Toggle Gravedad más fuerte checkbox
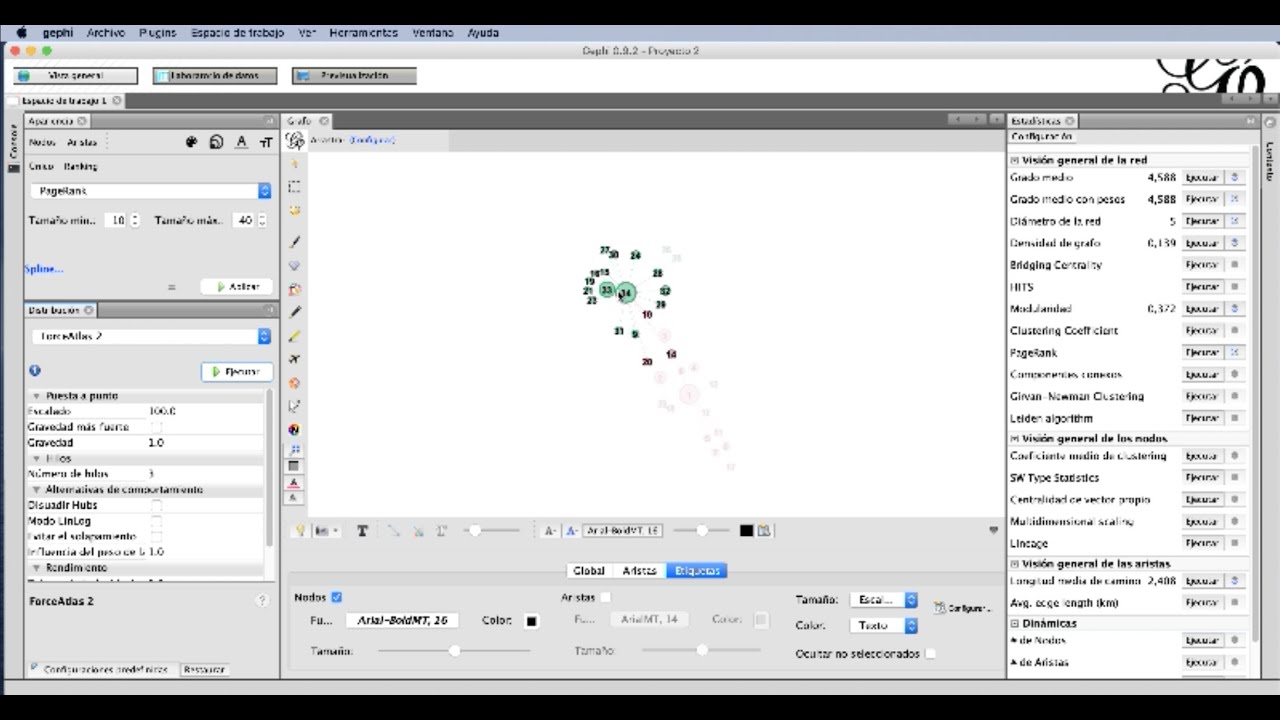The width and height of the screenshot is (1280, 720). coord(156,427)
